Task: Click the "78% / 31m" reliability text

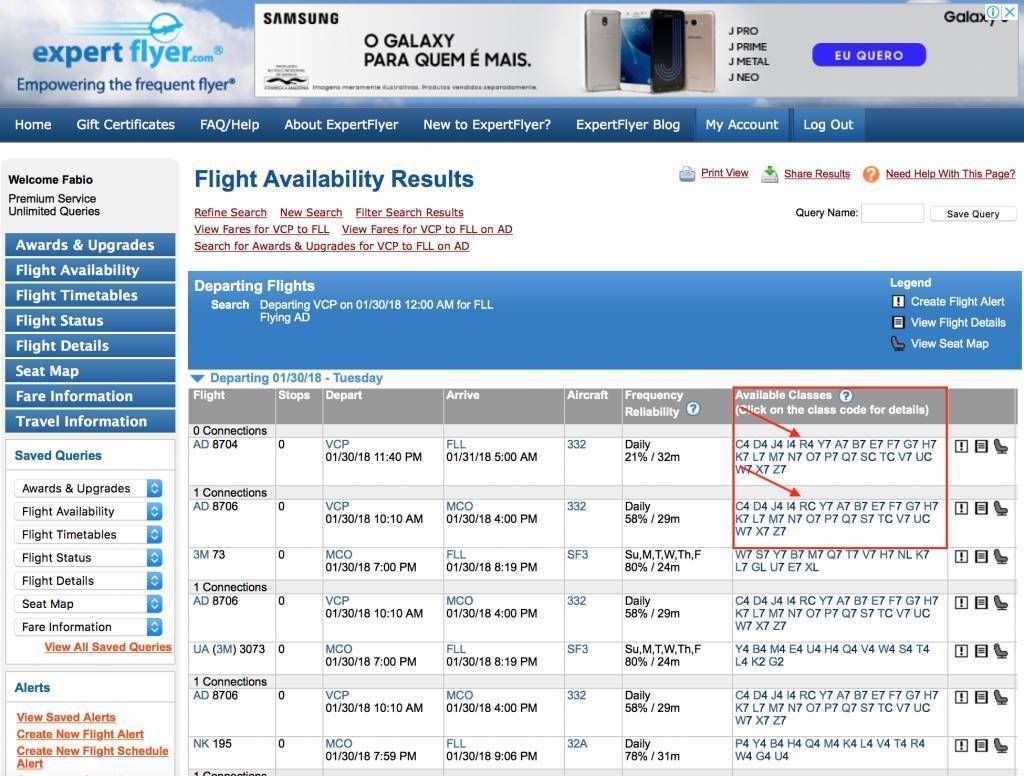Action: [x=652, y=756]
